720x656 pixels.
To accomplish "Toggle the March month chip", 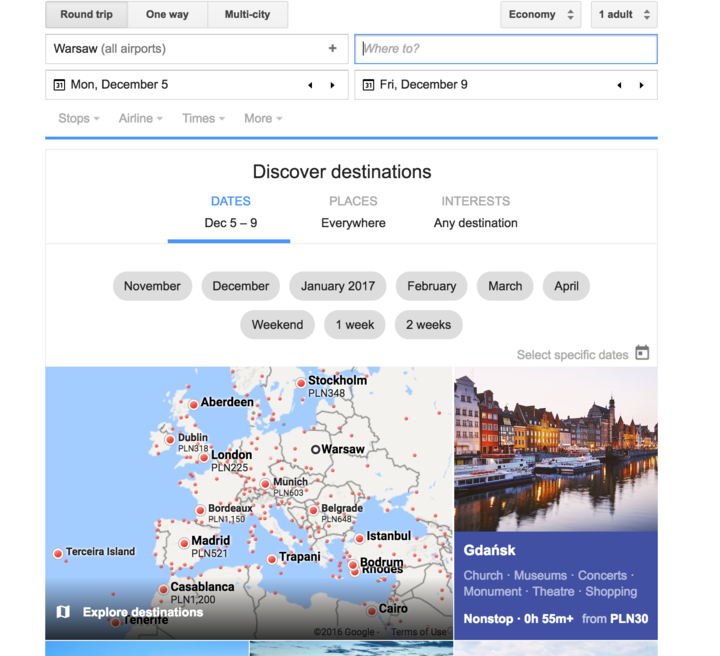I will pos(505,286).
